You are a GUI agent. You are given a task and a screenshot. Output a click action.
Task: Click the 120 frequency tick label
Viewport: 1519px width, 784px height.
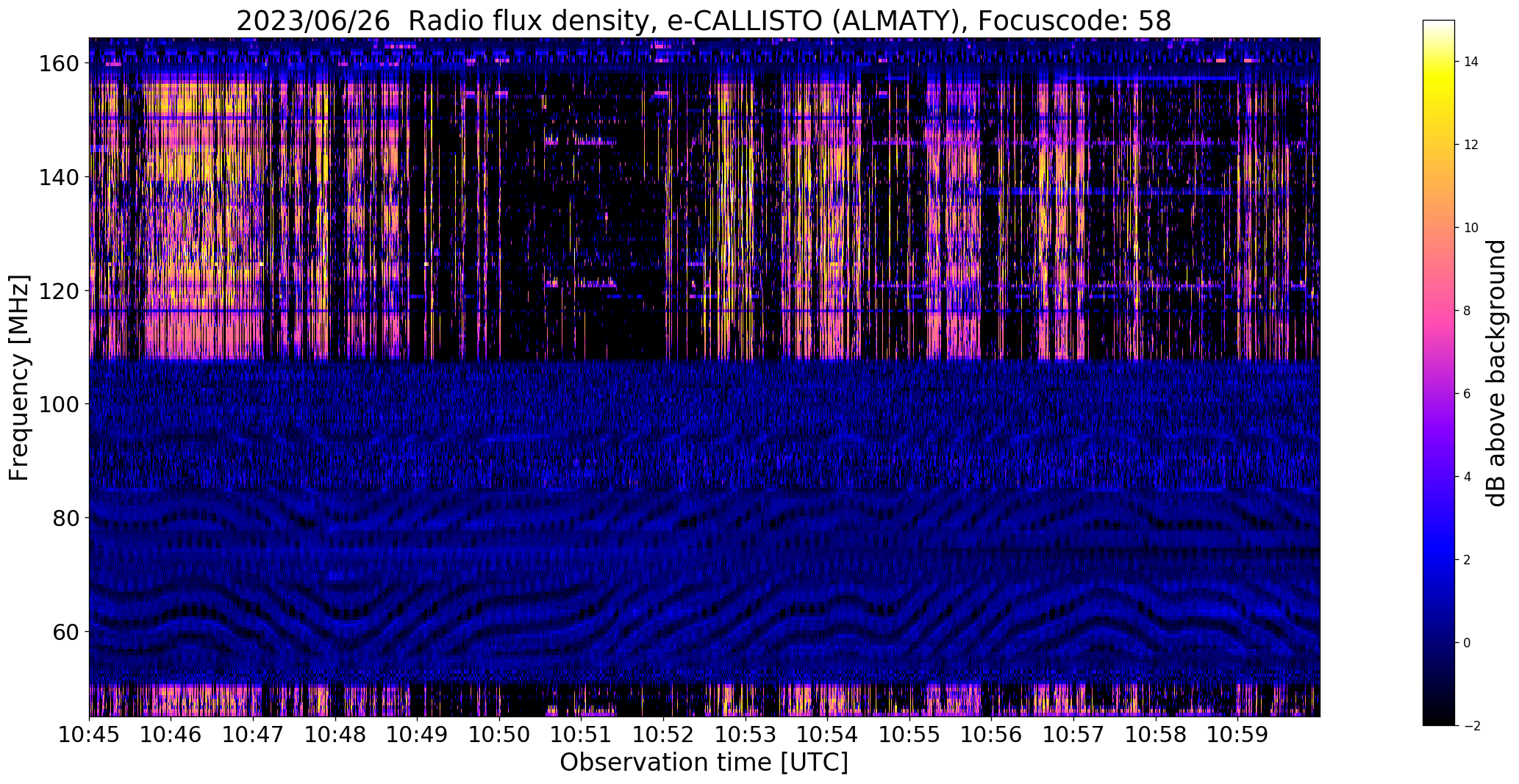point(58,291)
